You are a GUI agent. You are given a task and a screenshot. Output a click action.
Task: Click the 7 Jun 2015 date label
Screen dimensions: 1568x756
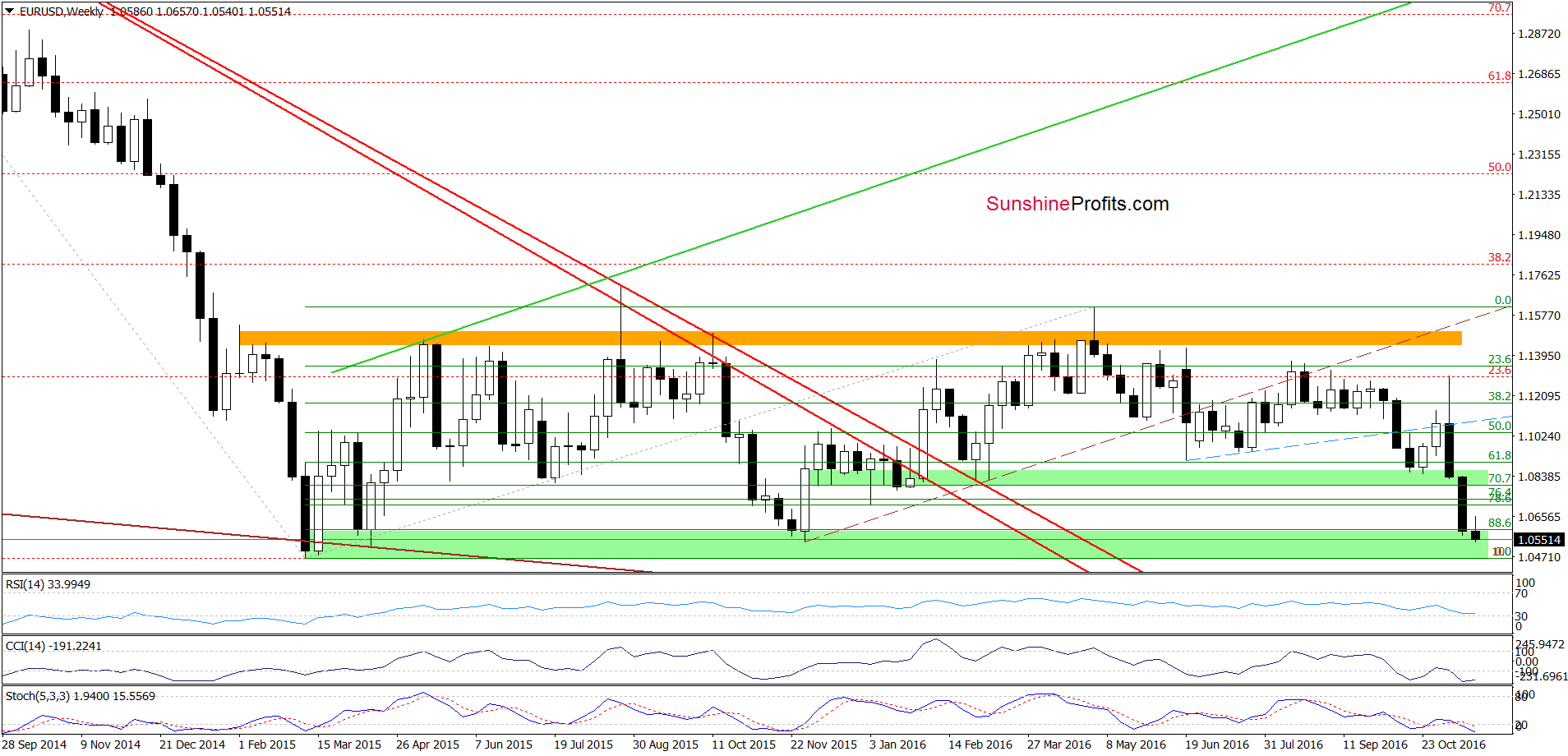click(504, 744)
